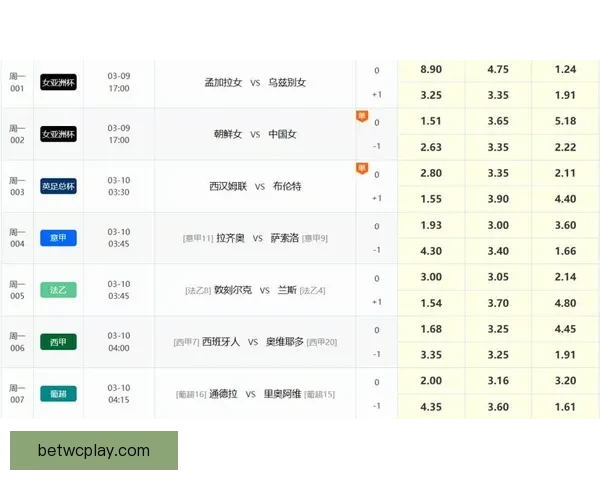Choose the 1.61 handicap odds
Viewport: 600px width, 480px height.
pos(566,407)
